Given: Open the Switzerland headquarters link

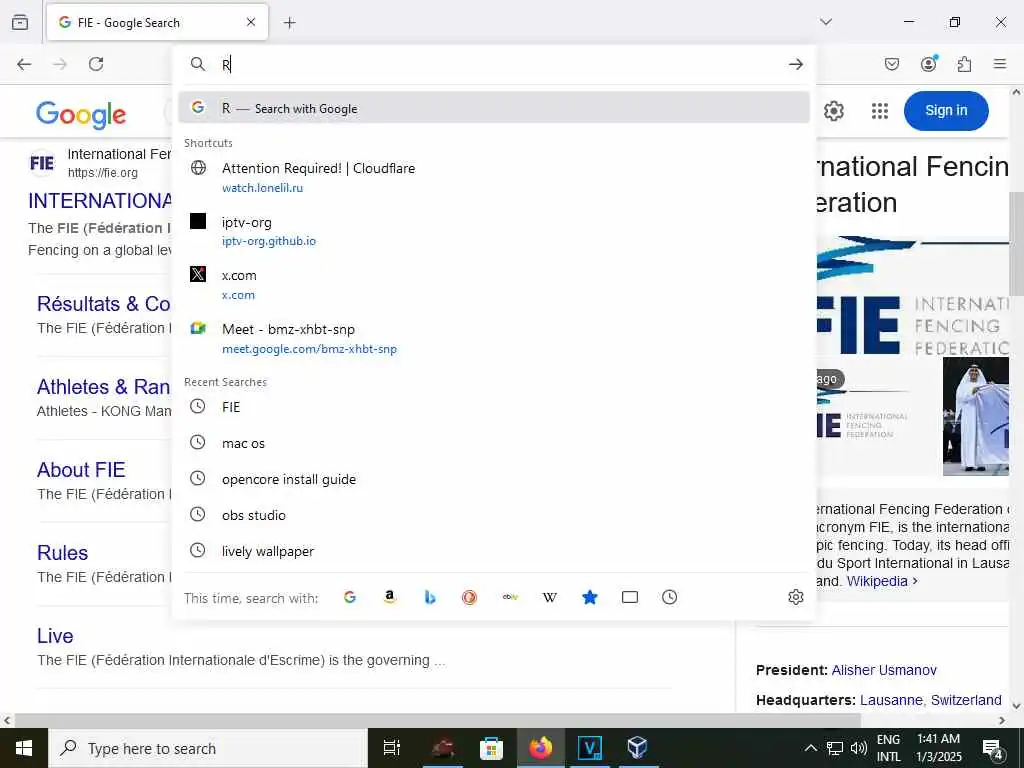Looking at the screenshot, I should coord(966,700).
